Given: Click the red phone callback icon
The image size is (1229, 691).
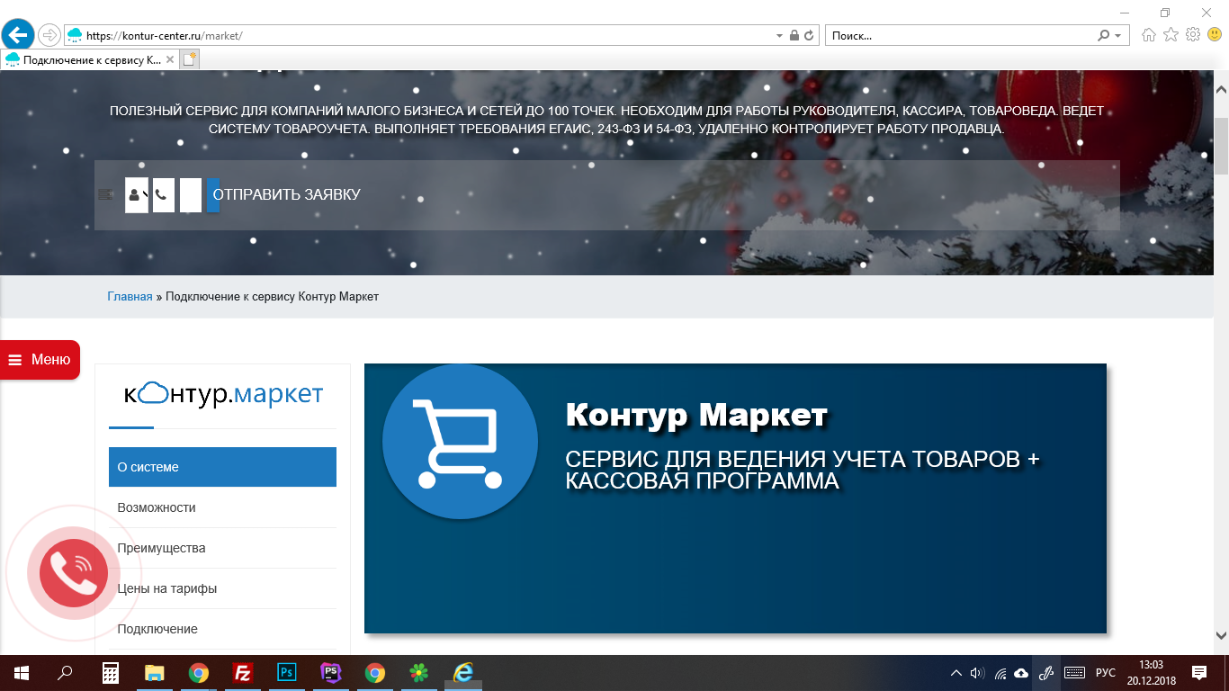Looking at the screenshot, I should [73, 573].
